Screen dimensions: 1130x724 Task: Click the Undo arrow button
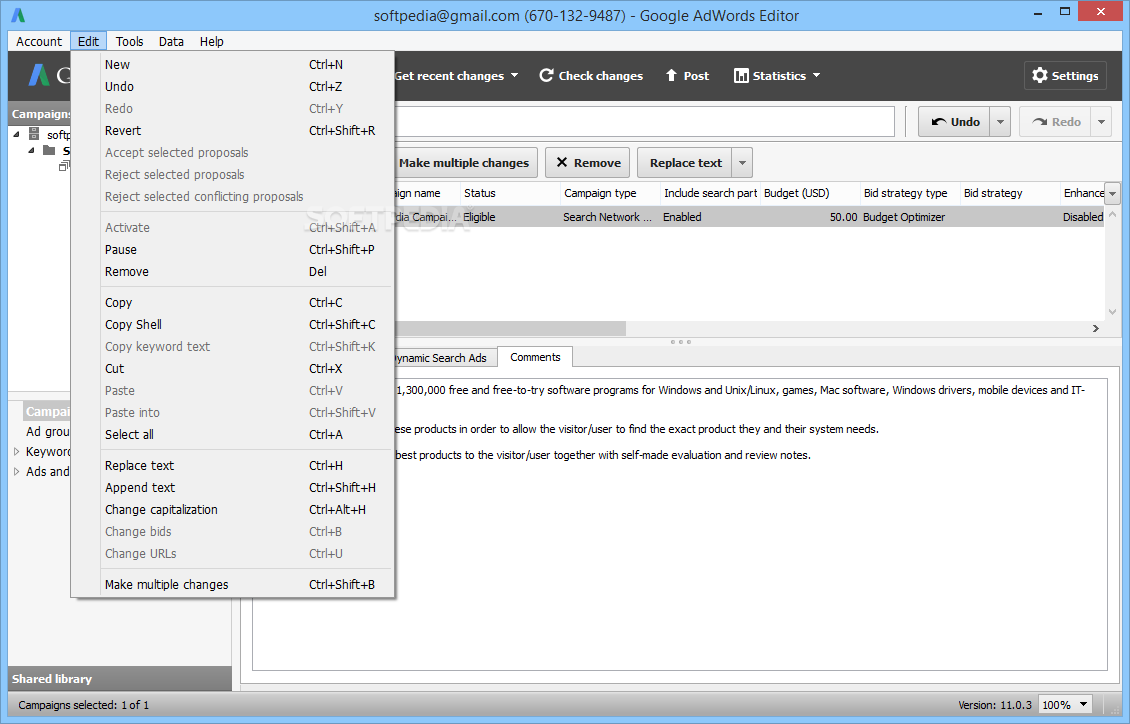954,122
